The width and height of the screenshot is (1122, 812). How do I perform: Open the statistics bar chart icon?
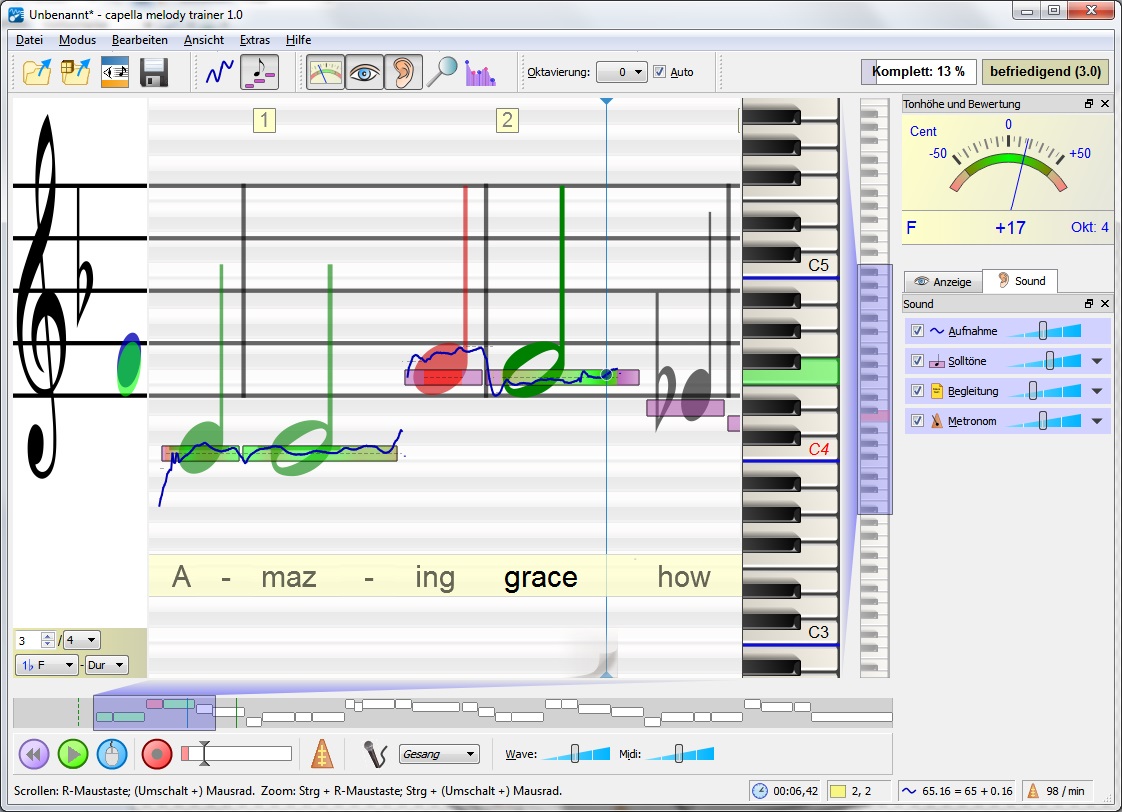tap(480, 72)
